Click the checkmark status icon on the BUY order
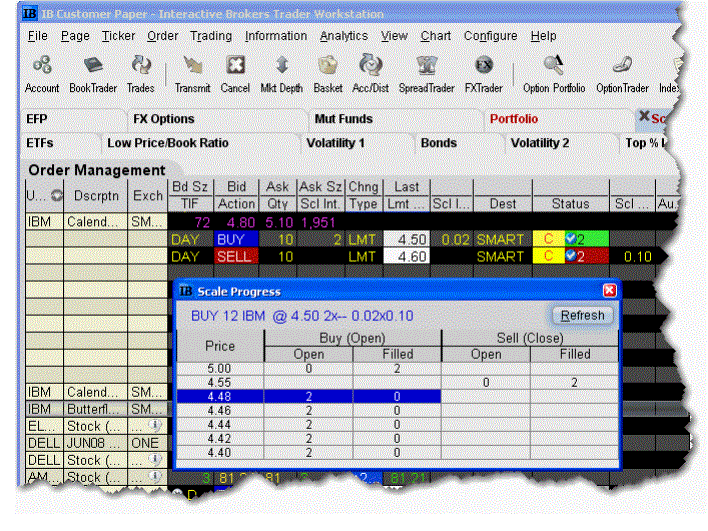 (x=571, y=238)
